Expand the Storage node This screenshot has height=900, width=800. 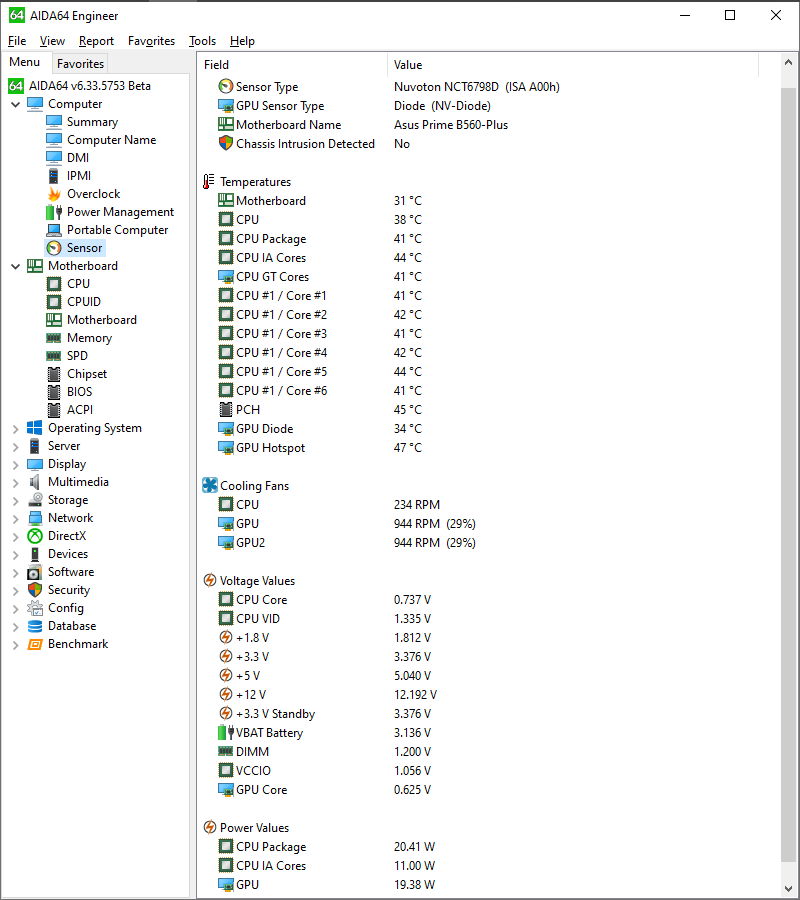15,501
